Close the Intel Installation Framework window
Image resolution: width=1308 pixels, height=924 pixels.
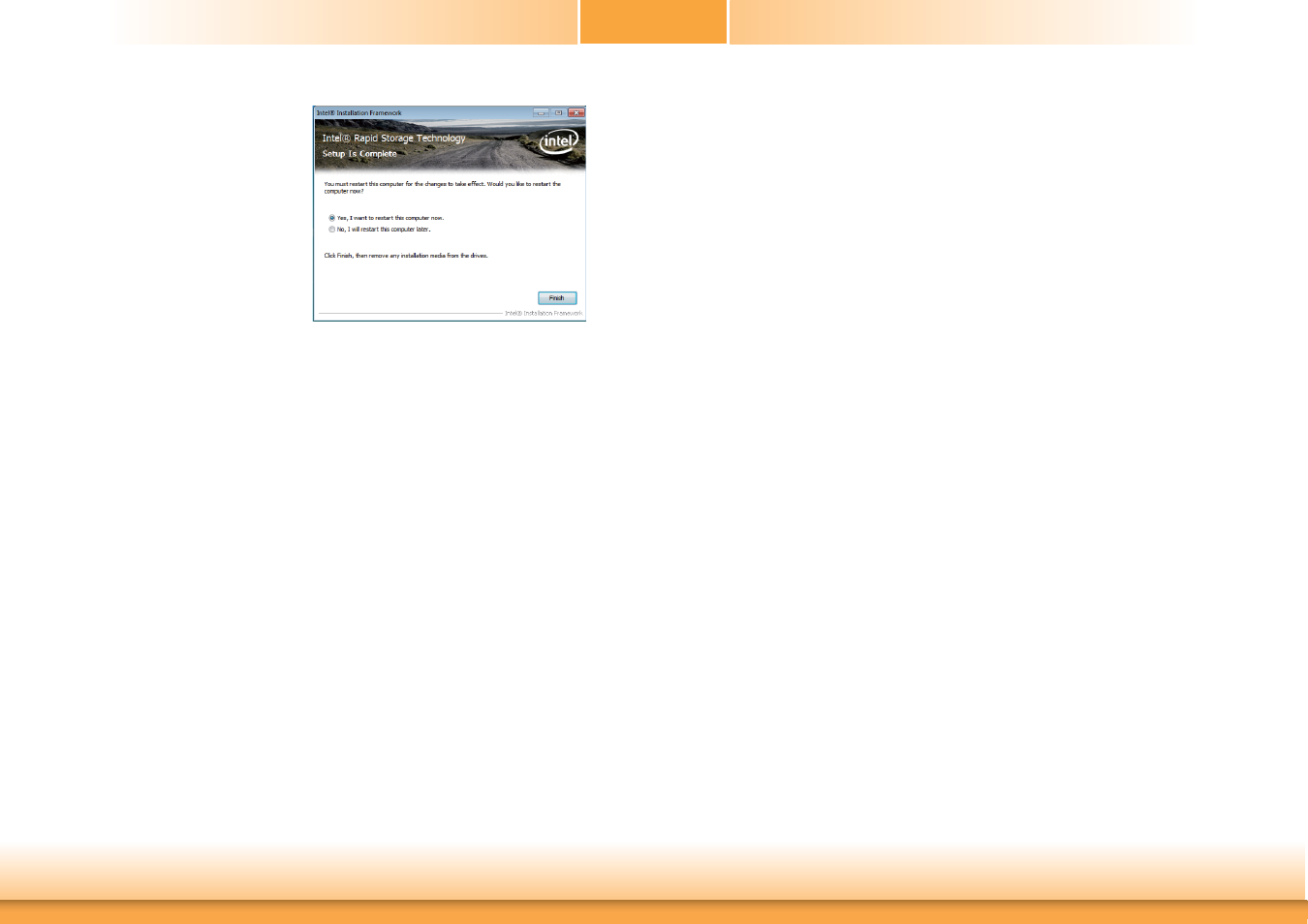coord(576,112)
